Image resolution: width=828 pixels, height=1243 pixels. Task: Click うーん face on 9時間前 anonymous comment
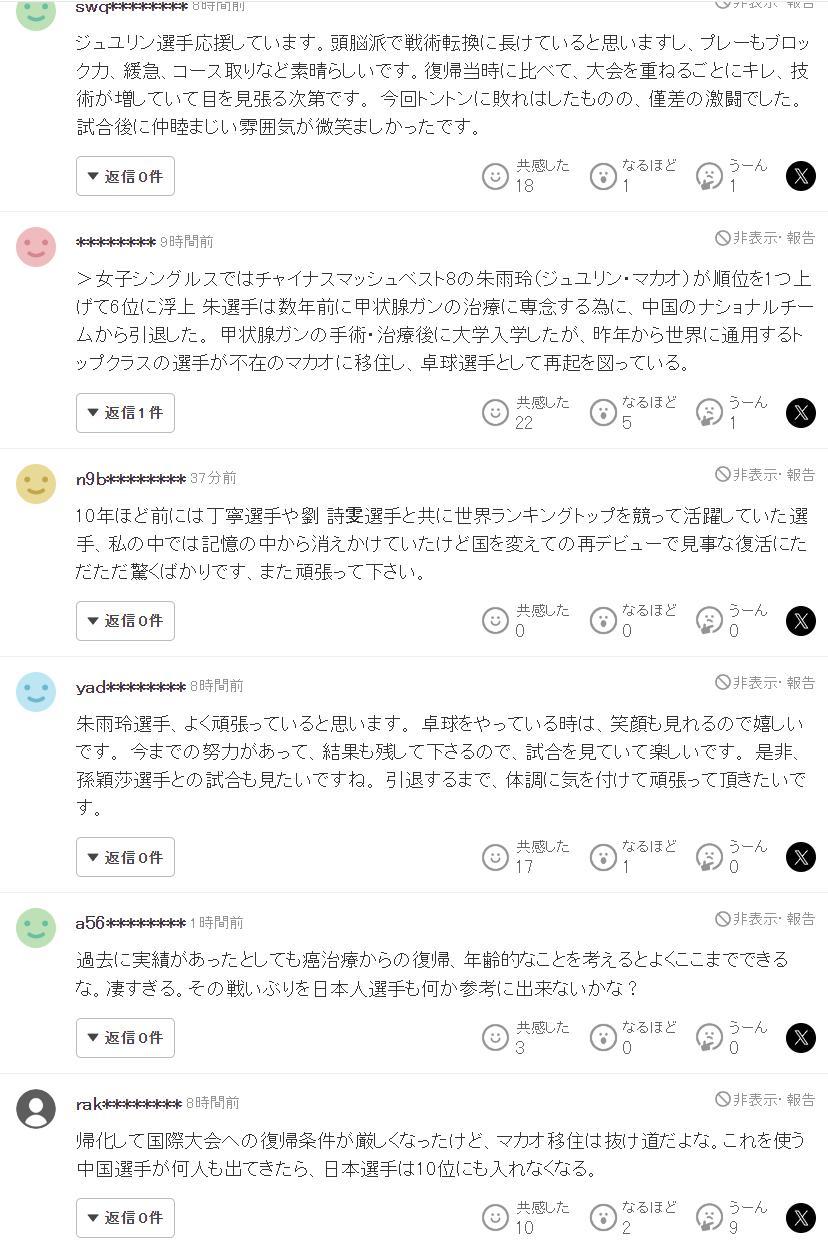click(709, 413)
